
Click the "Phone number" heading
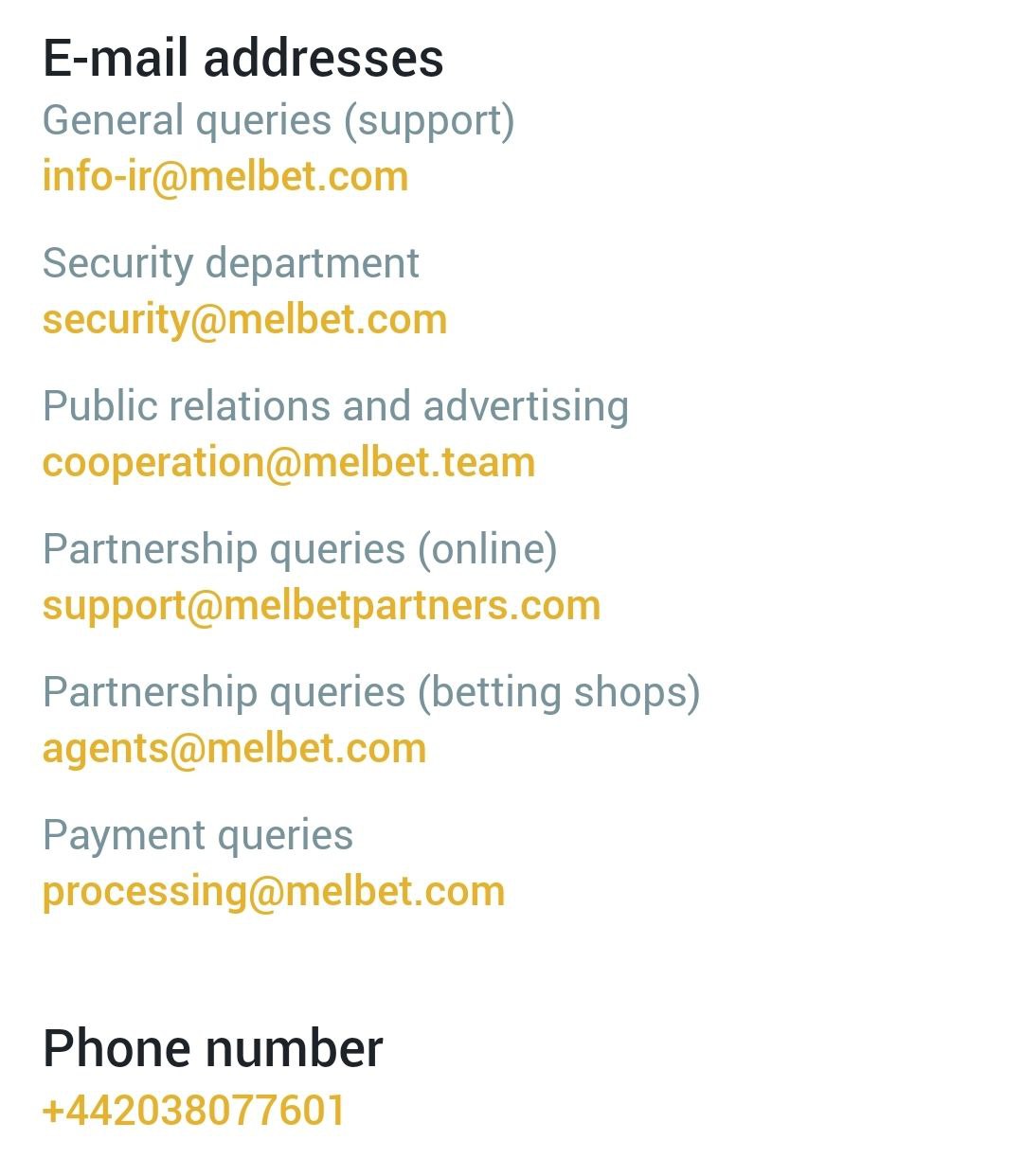click(212, 1049)
